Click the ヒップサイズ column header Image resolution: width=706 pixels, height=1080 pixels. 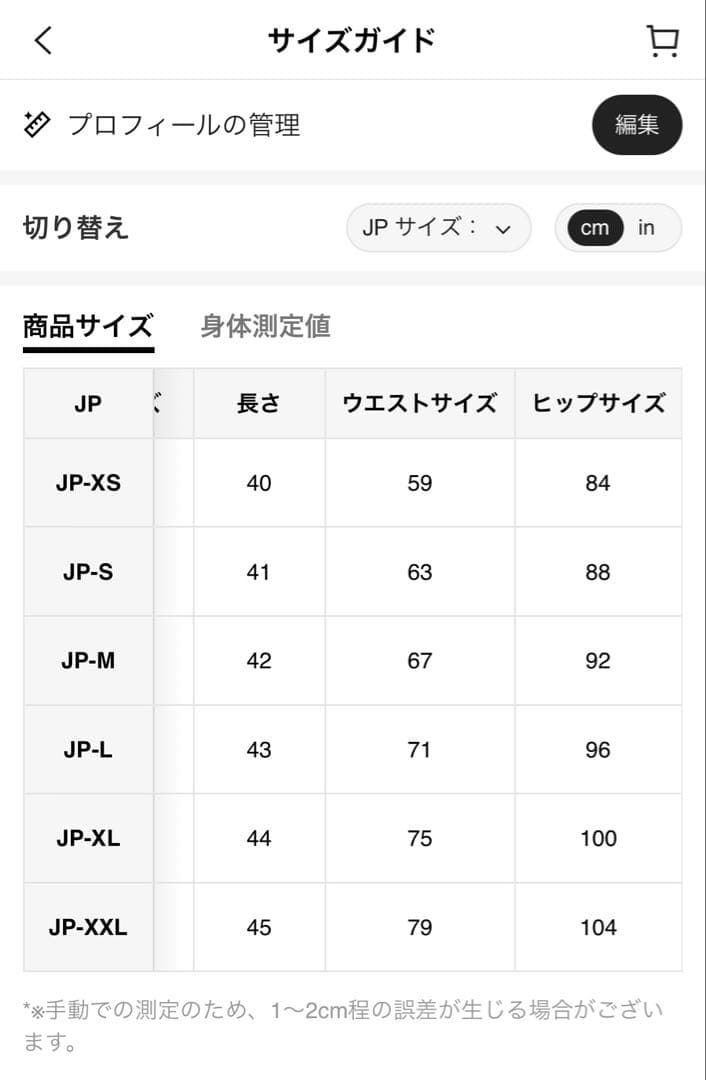pyautogui.click(x=598, y=403)
